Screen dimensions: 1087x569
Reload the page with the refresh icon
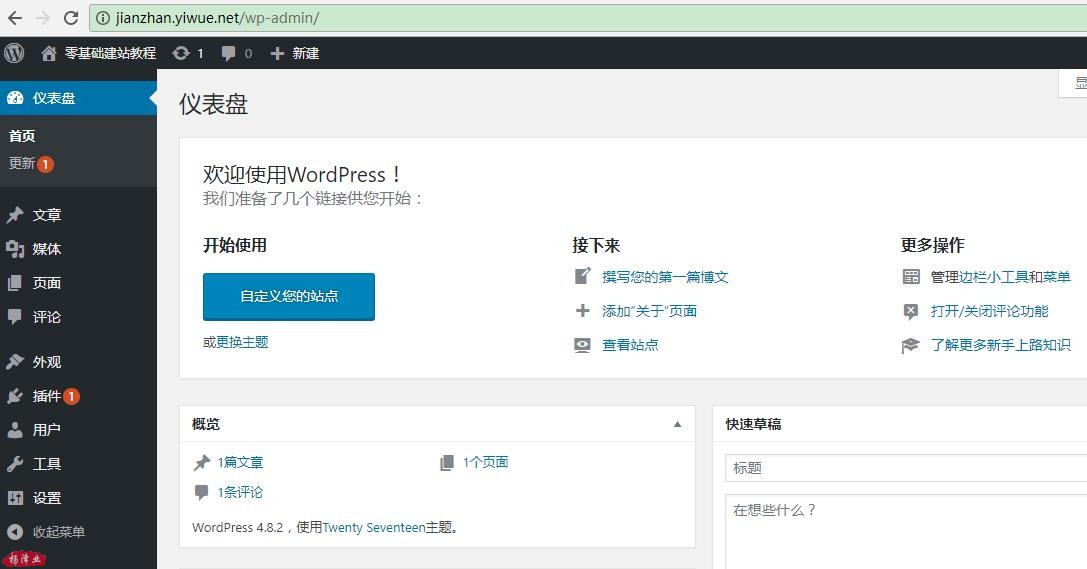point(71,18)
